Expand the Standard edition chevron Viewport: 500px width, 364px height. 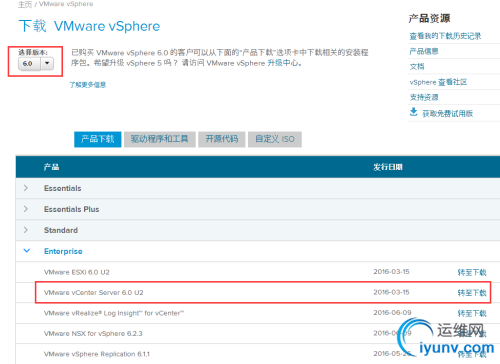[26, 230]
